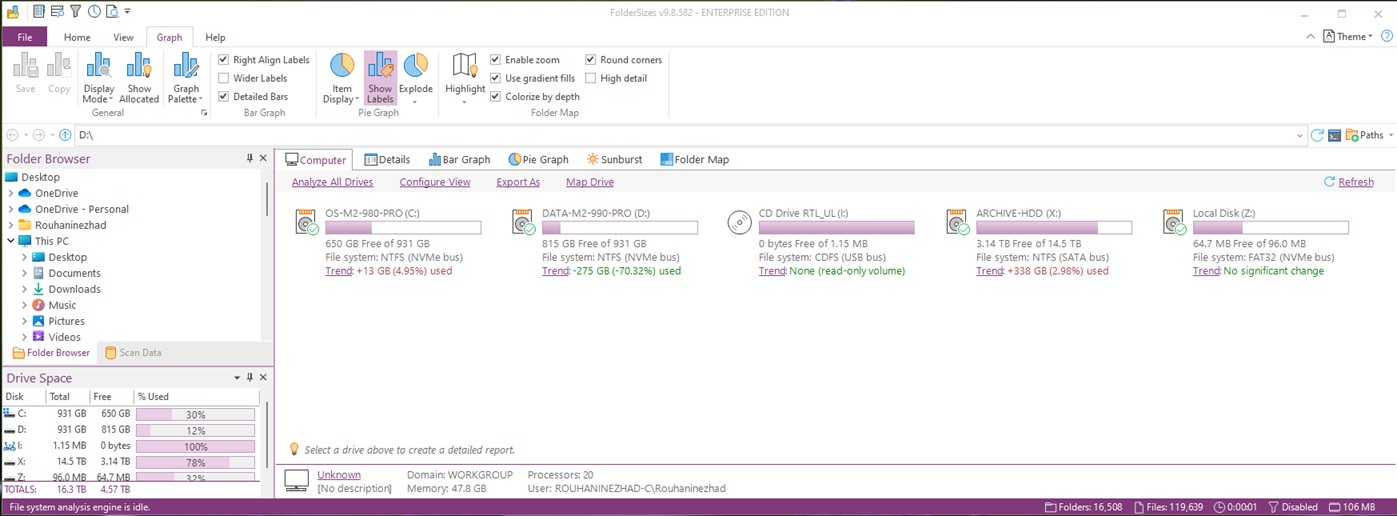
Task: Click the Analyze All Drives link
Action: tap(332, 182)
